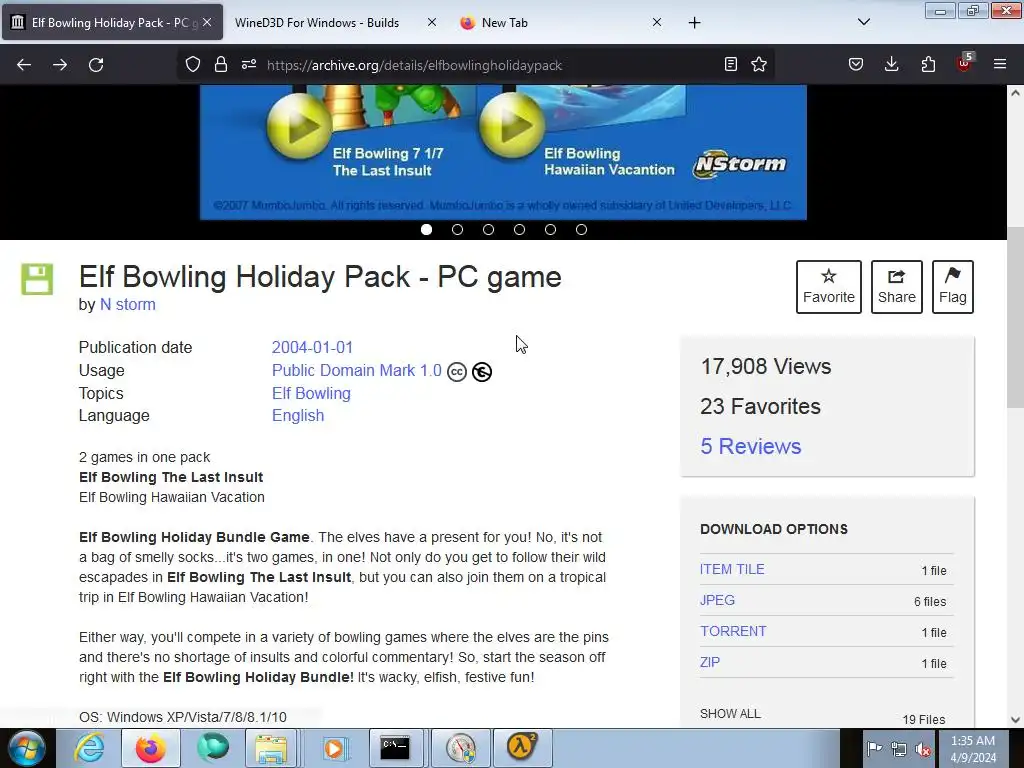The height and width of the screenshot is (768, 1024).
Task: Flag this item
Action: click(x=953, y=287)
